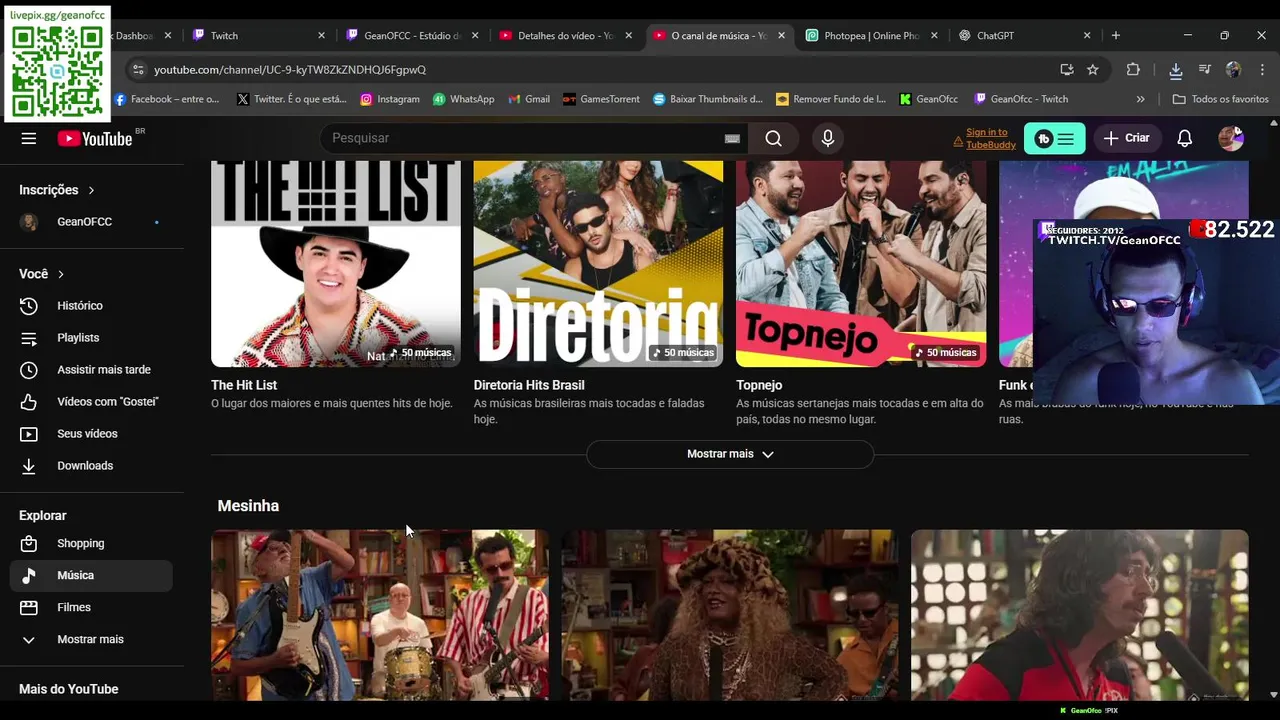The image size is (1280, 720).
Task: Open the YouTube hamburger guide menu
Action: coord(28,138)
